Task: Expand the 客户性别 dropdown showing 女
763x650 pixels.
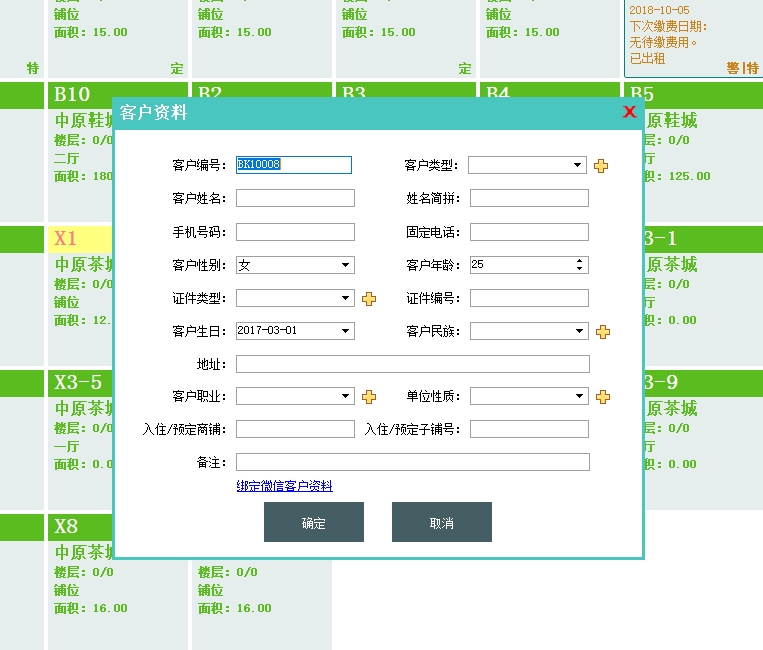Action: [346, 265]
